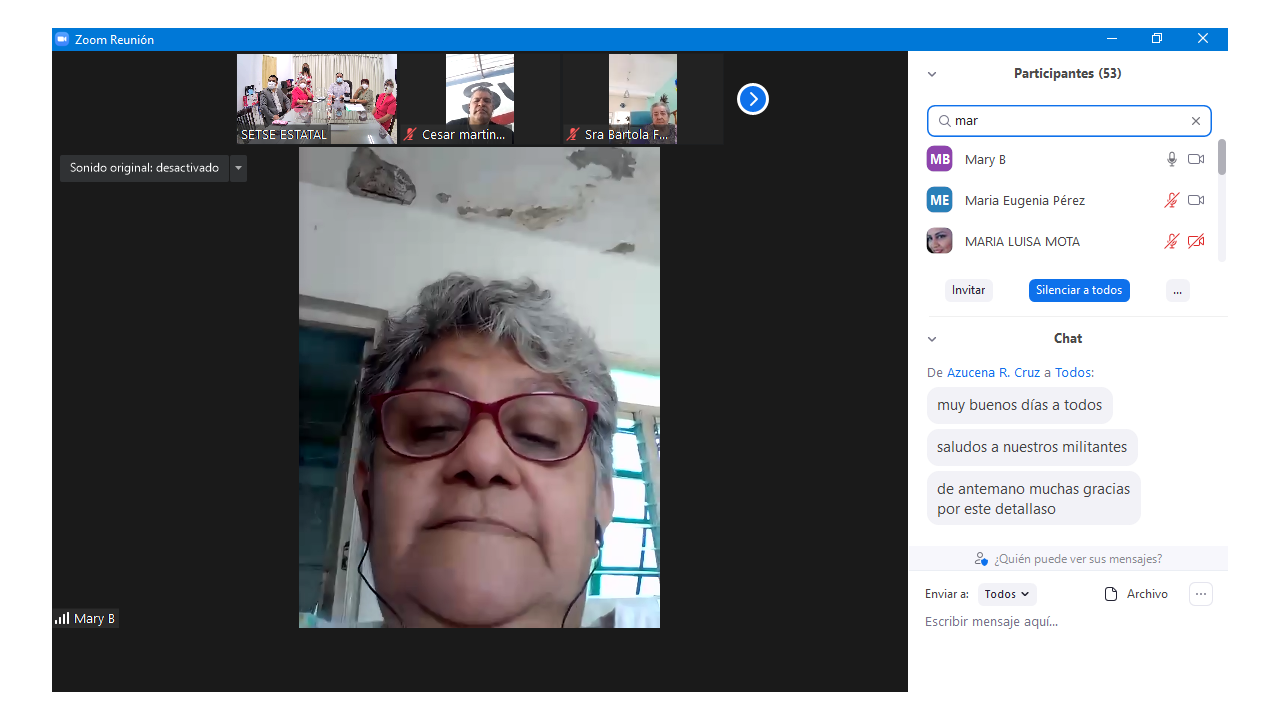Viewport: 1280px width, 720px height.
Task: Click muted mic icon on Sra Bartola thumbnail
Action: coord(573,134)
